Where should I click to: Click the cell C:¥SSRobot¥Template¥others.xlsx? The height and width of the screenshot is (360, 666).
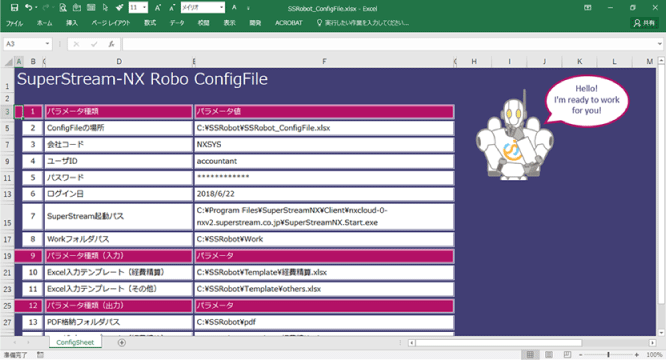pyautogui.click(x=324, y=289)
